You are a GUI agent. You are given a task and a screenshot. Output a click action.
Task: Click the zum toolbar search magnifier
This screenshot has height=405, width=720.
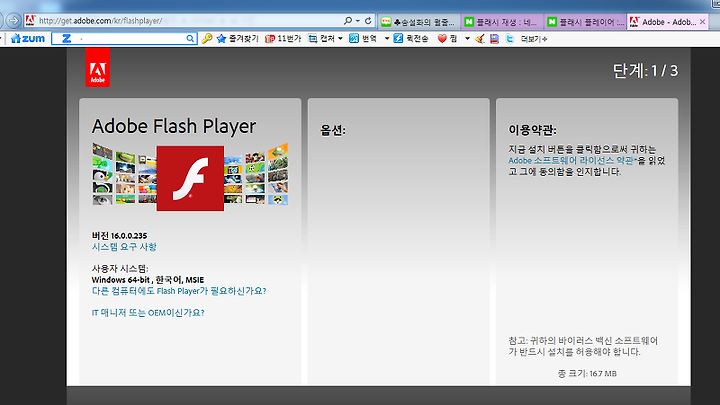click(x=190, y=39)
